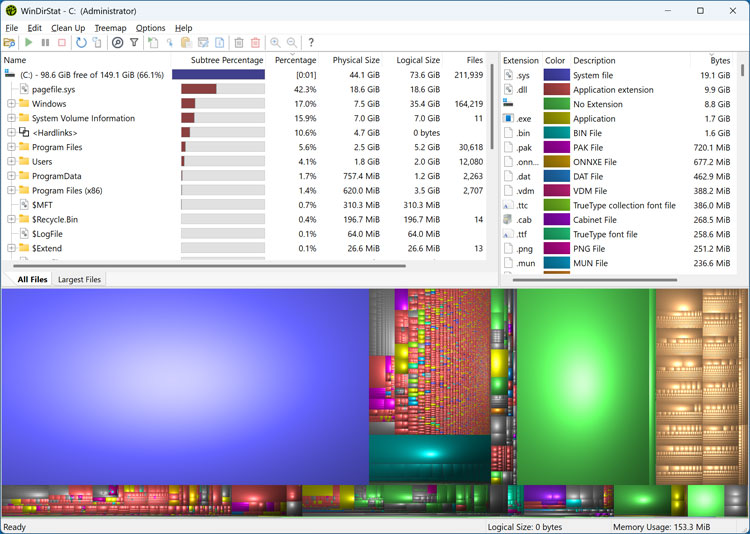The image size is (750, 534).
Task: Click the zoom in magnifier icon
Action: (x=275, y=43)
